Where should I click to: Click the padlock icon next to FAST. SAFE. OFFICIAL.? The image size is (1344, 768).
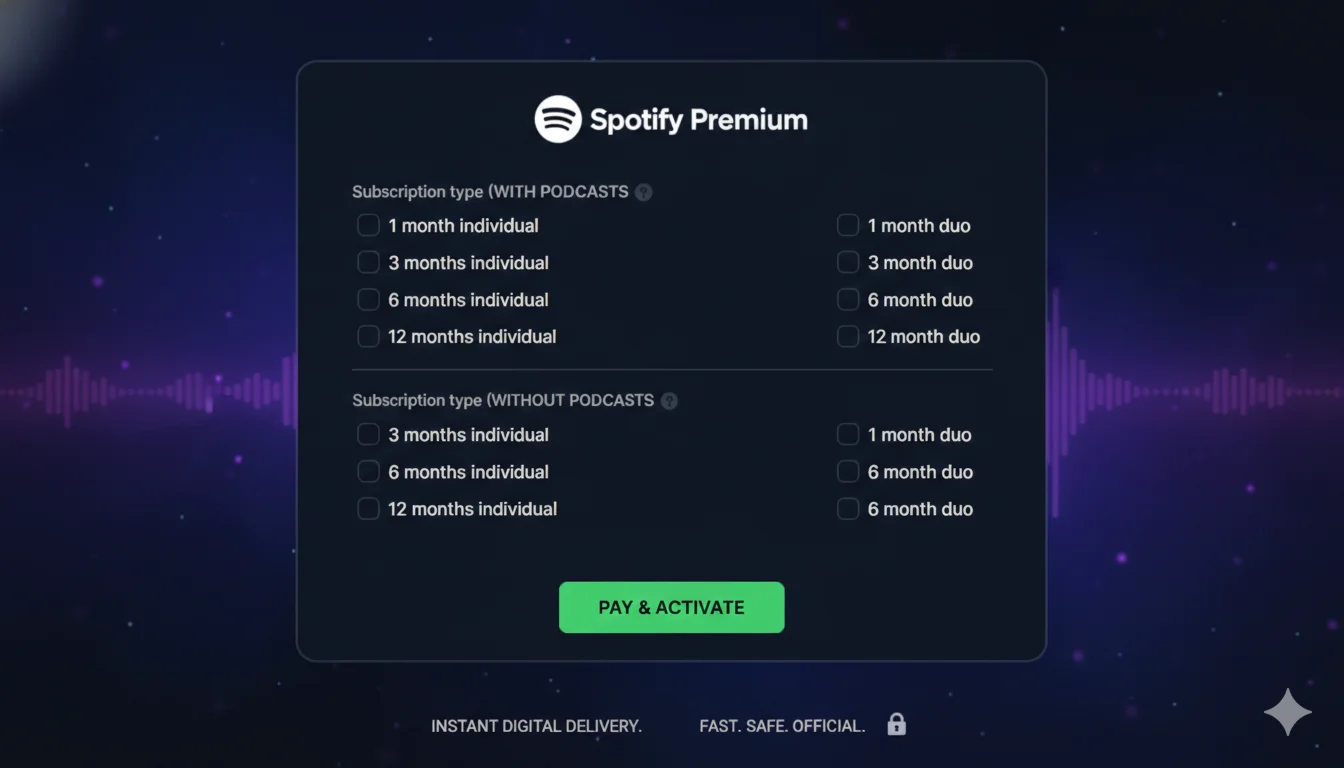pos(897,724)
